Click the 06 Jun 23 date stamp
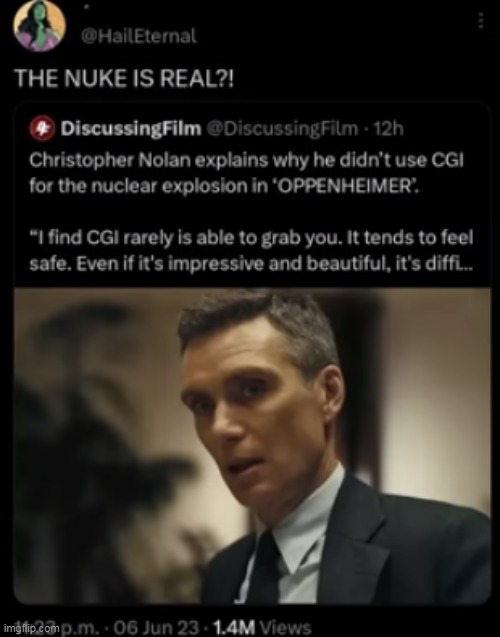The height and width of the screenshot is (637, 500). tap(158, 627)
